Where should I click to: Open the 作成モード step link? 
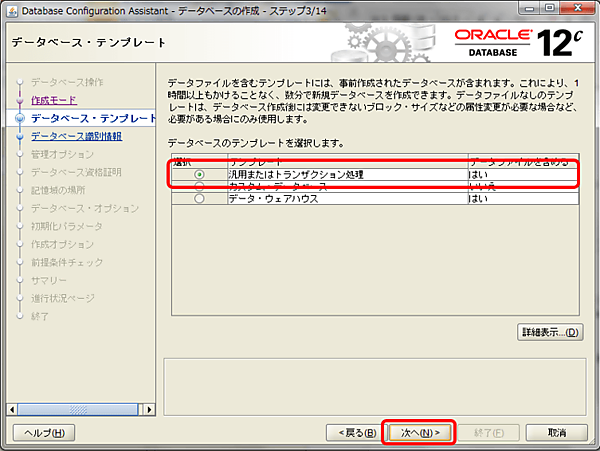tap(54, 100)
